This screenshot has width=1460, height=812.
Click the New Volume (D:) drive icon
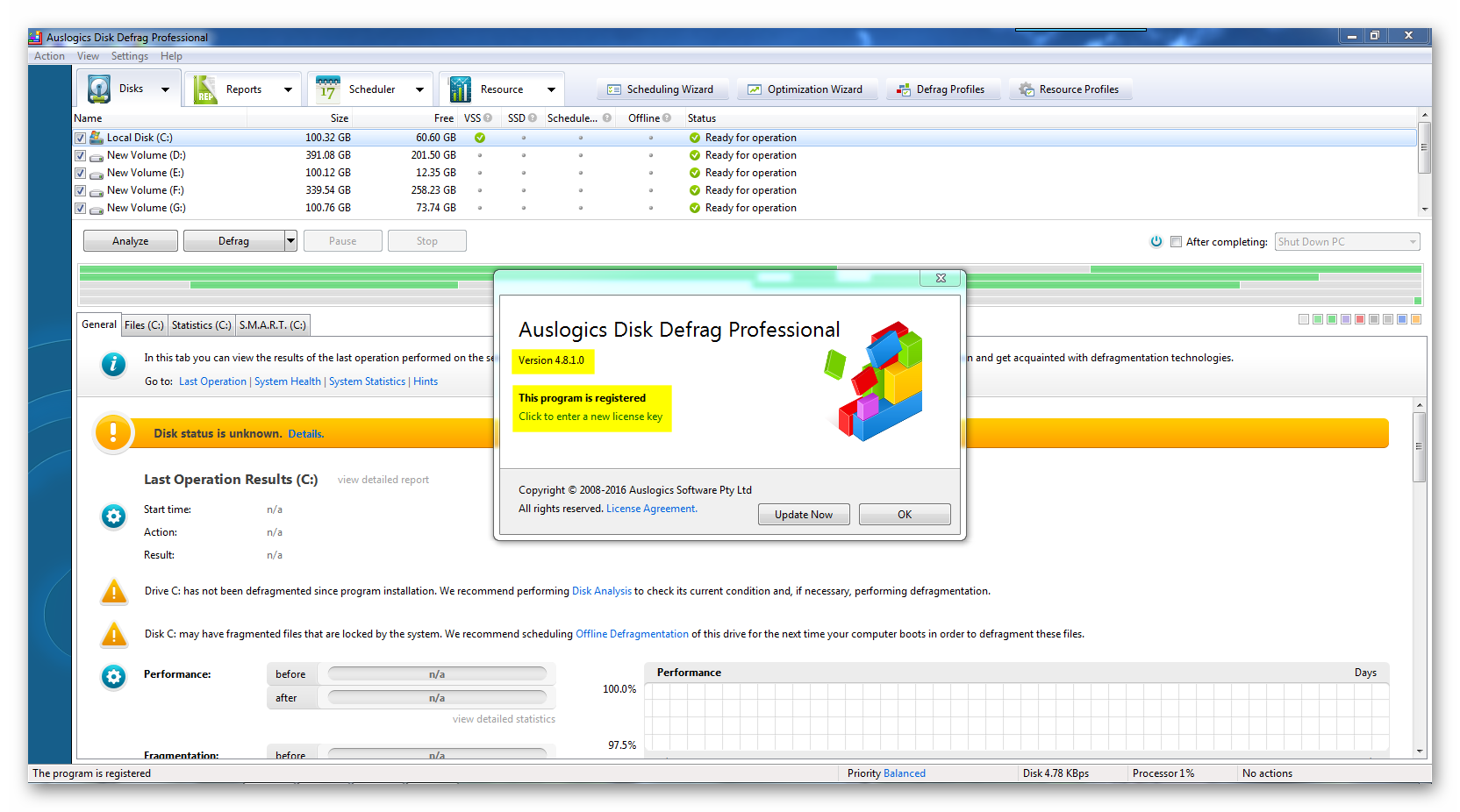97,156
